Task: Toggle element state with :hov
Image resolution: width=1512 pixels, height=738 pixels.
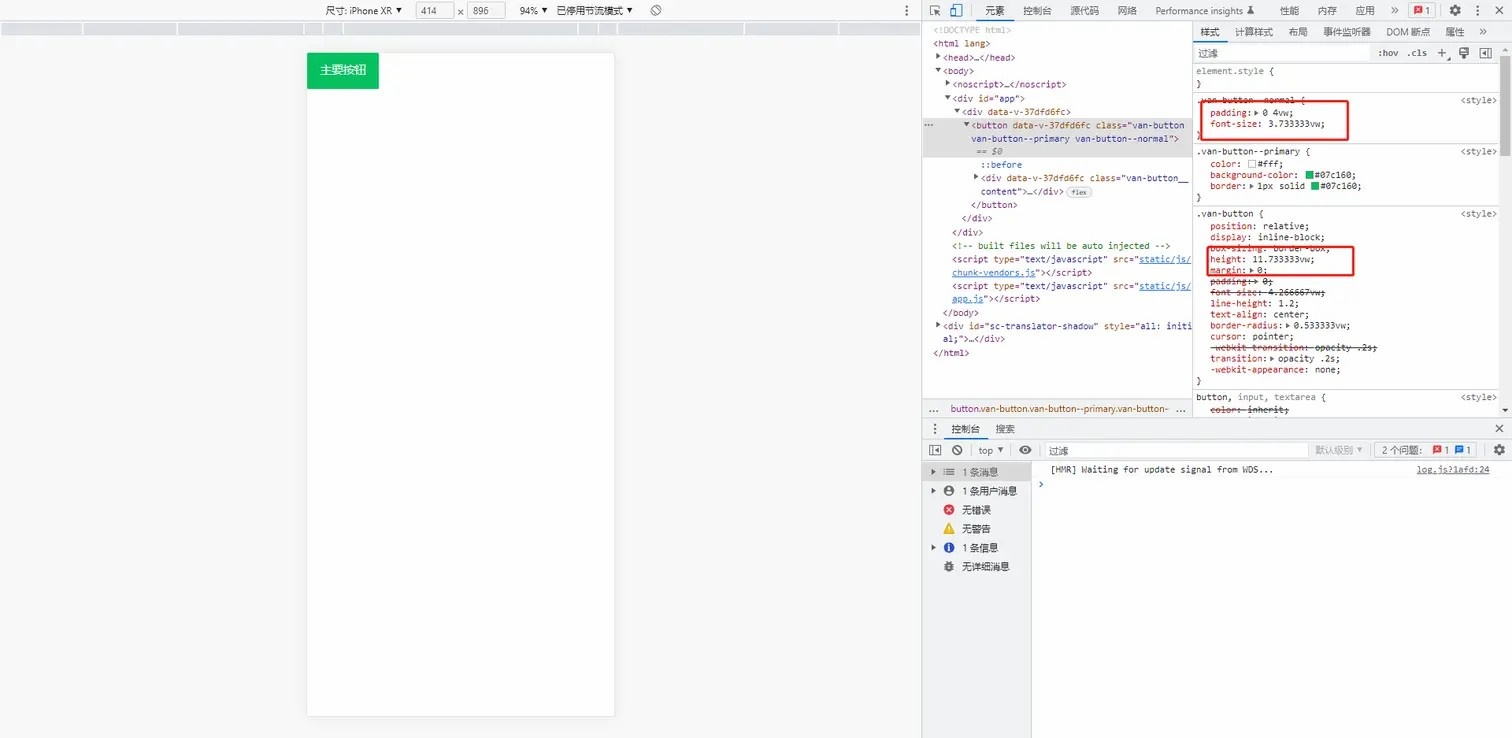Action: [1387, 53]
